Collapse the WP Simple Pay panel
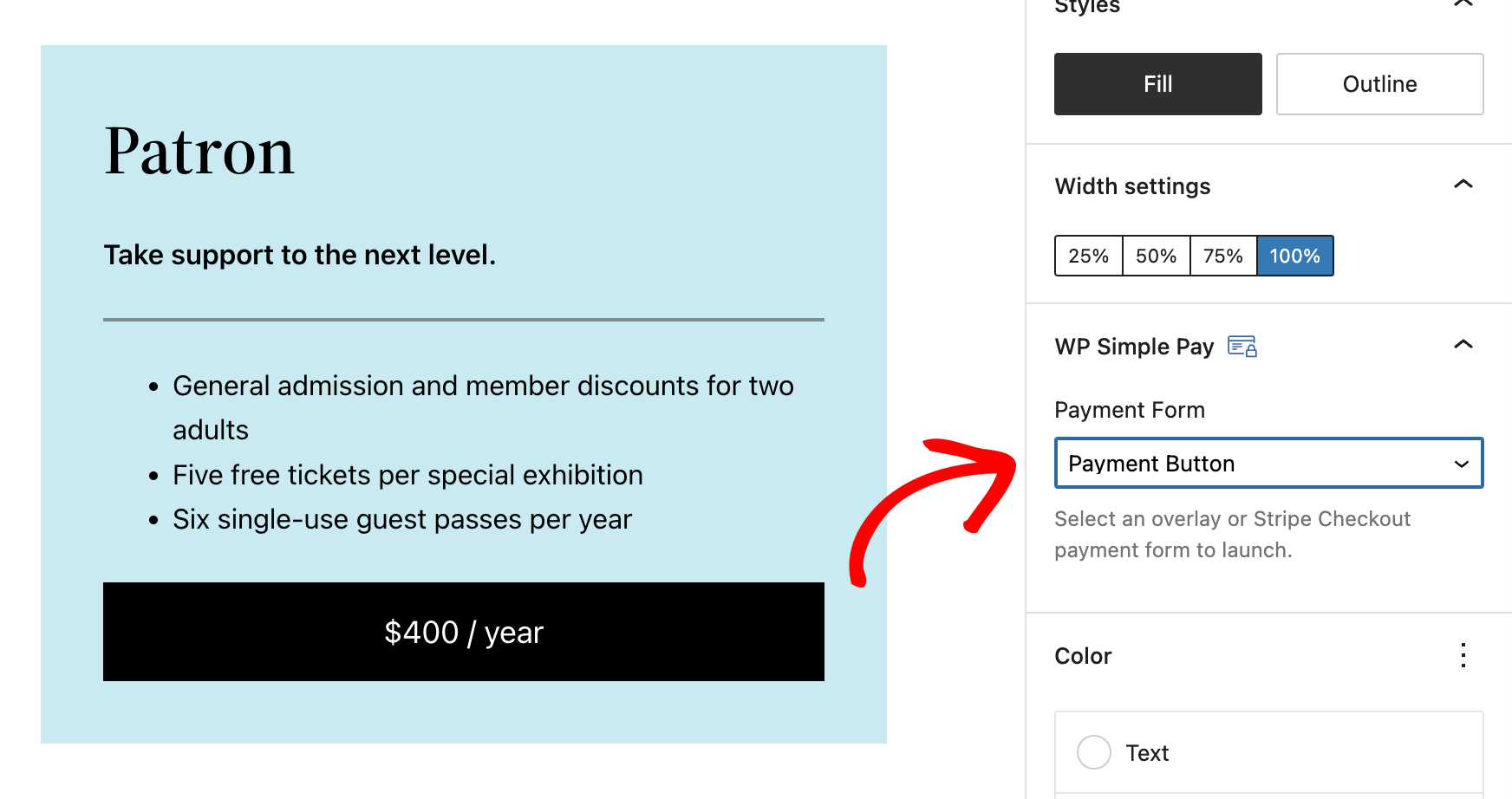 (x=1463, y=345)
